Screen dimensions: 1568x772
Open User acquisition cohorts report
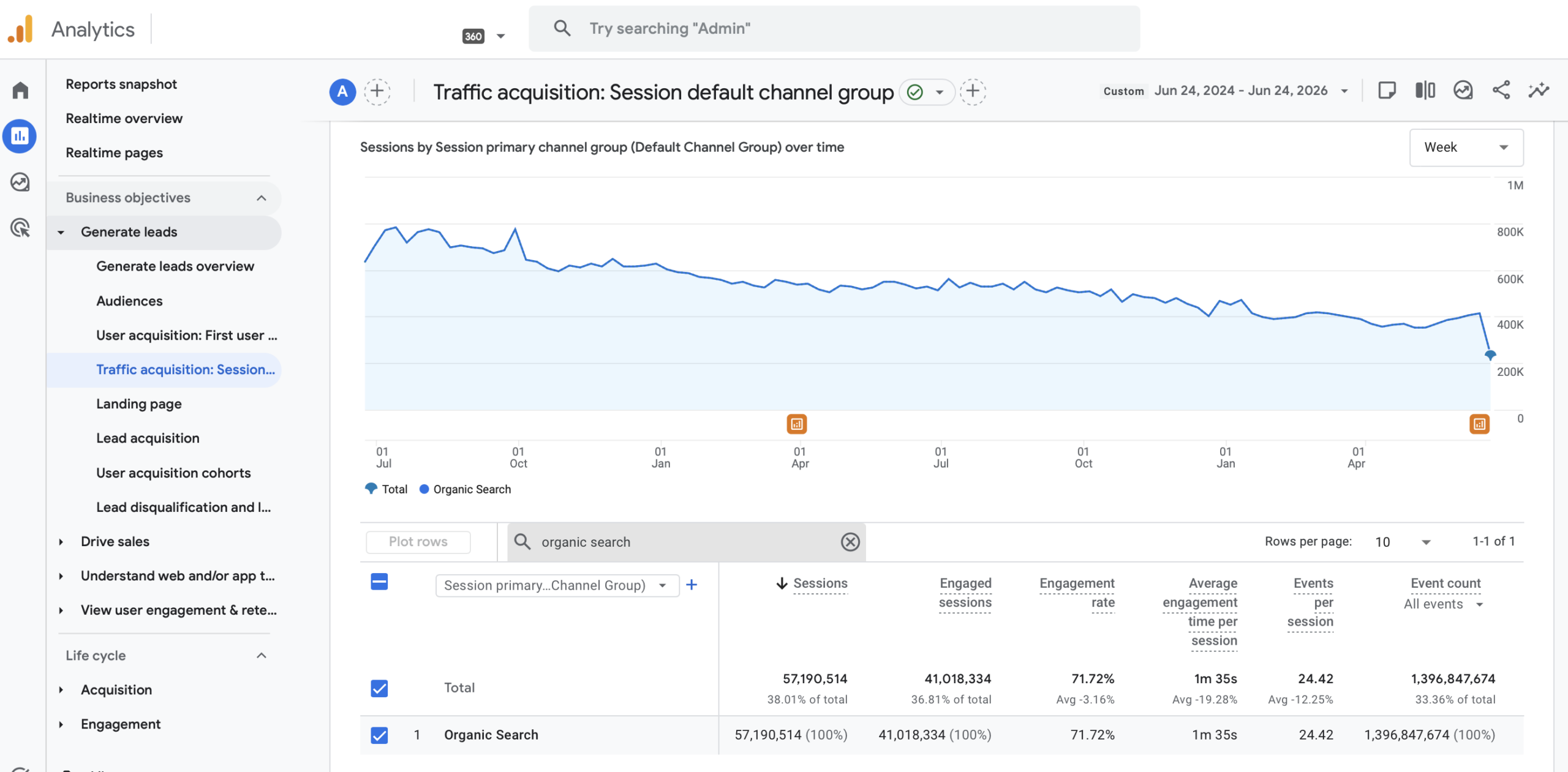(173, 473)
